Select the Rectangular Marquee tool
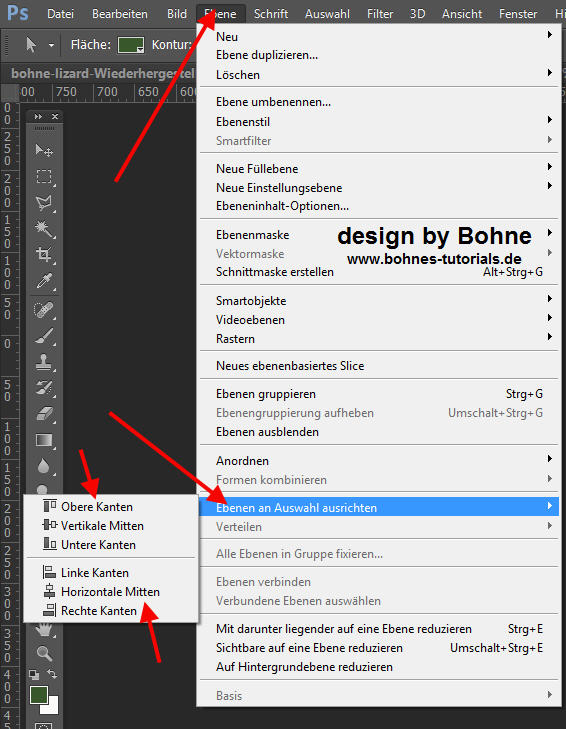The image size is (566, 729). click(44, 177)
